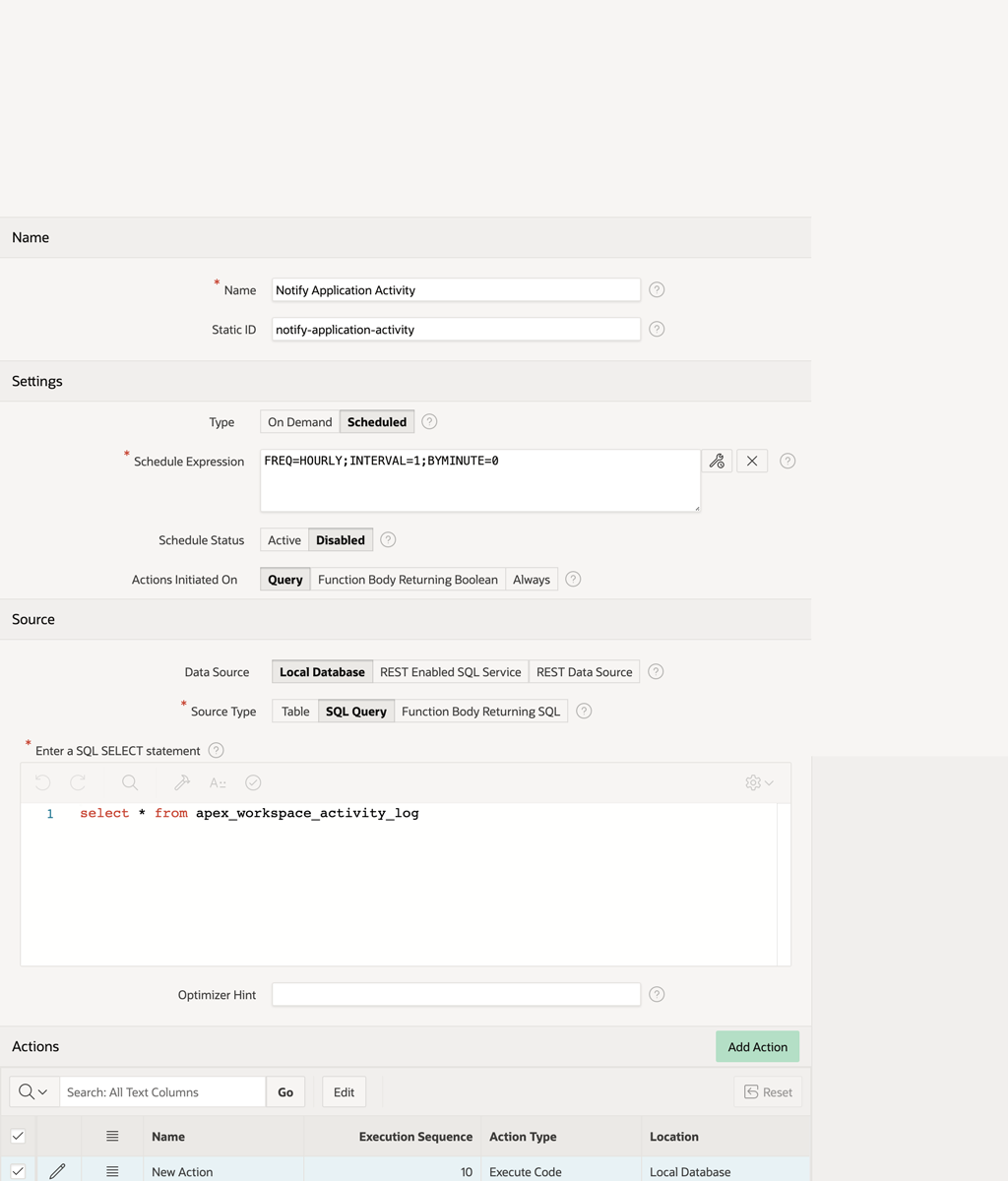
Task: Open row actions menu for New Action
Action: [x=112, y=1171]
